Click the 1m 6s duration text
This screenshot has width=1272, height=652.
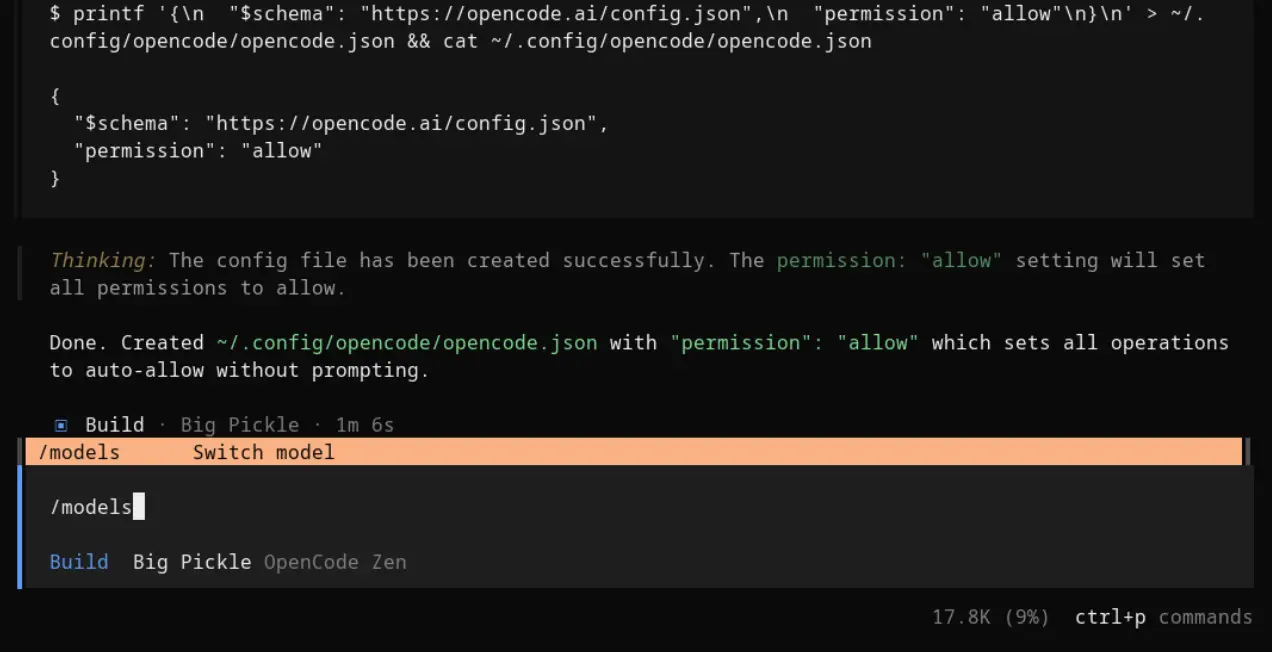tap(365, 425)
